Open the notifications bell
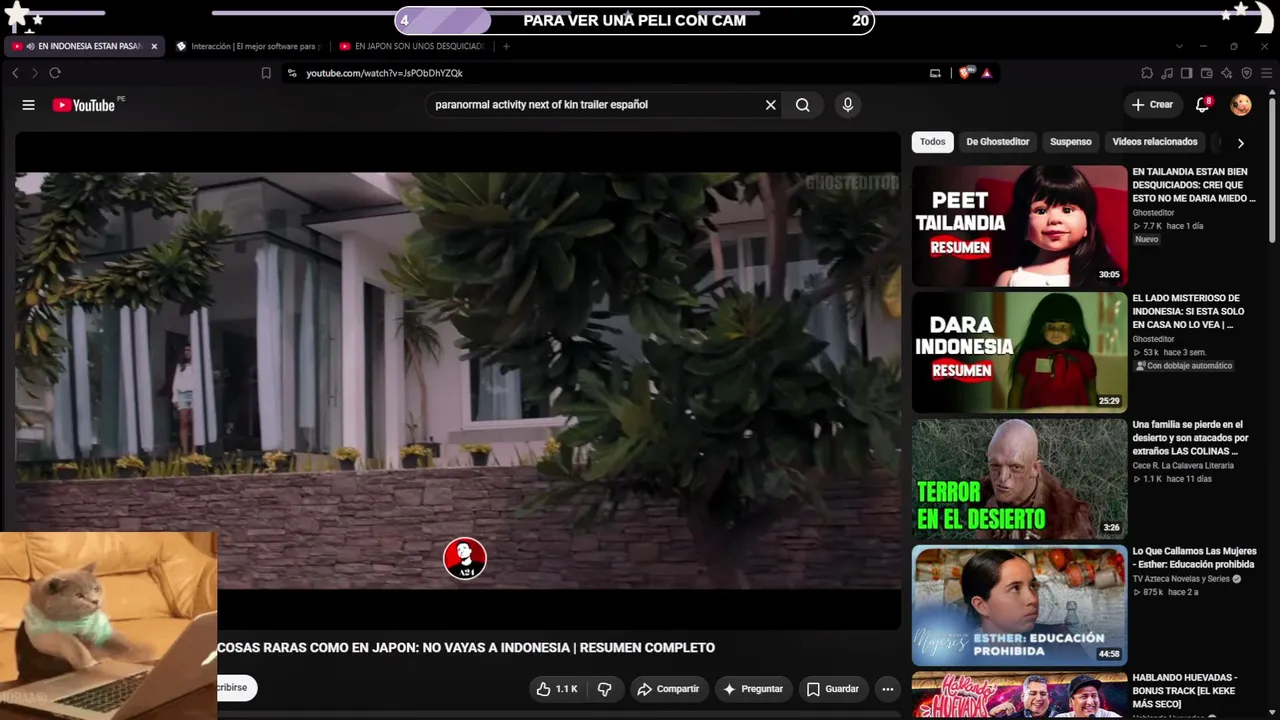 click(x=1203, y=105)
